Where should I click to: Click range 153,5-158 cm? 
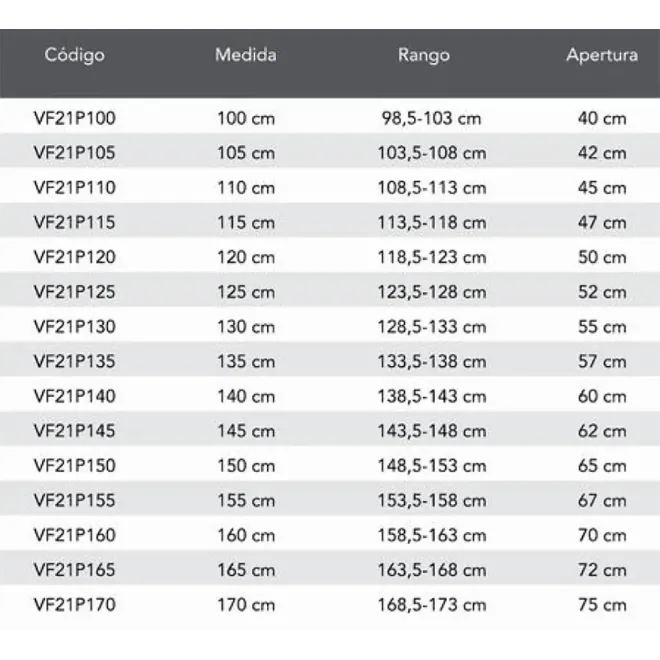(x=431, y=500)
